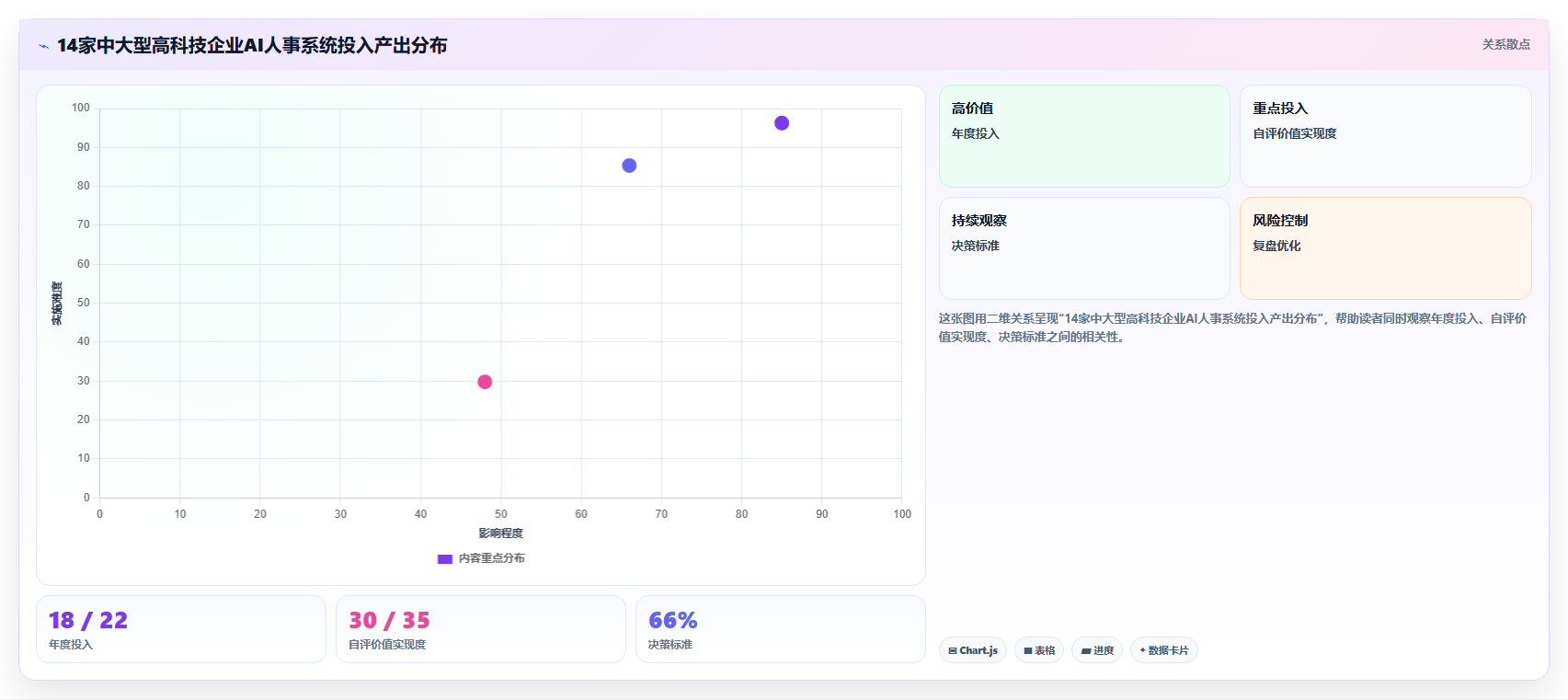This screenshot has height=700, width=1568.
Task: Open the 高价值 年度投入 card
Action: tap(1084, 136)
